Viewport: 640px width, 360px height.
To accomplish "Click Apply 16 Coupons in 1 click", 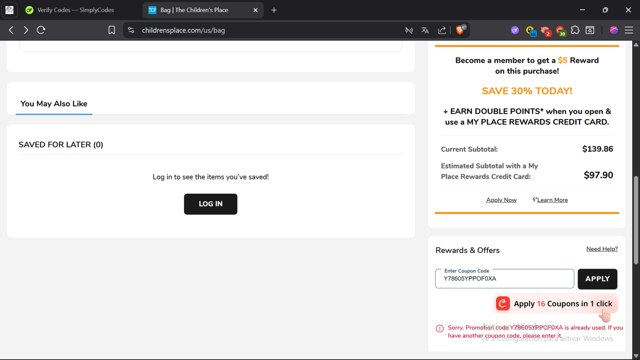I will (x=555, y=304).
